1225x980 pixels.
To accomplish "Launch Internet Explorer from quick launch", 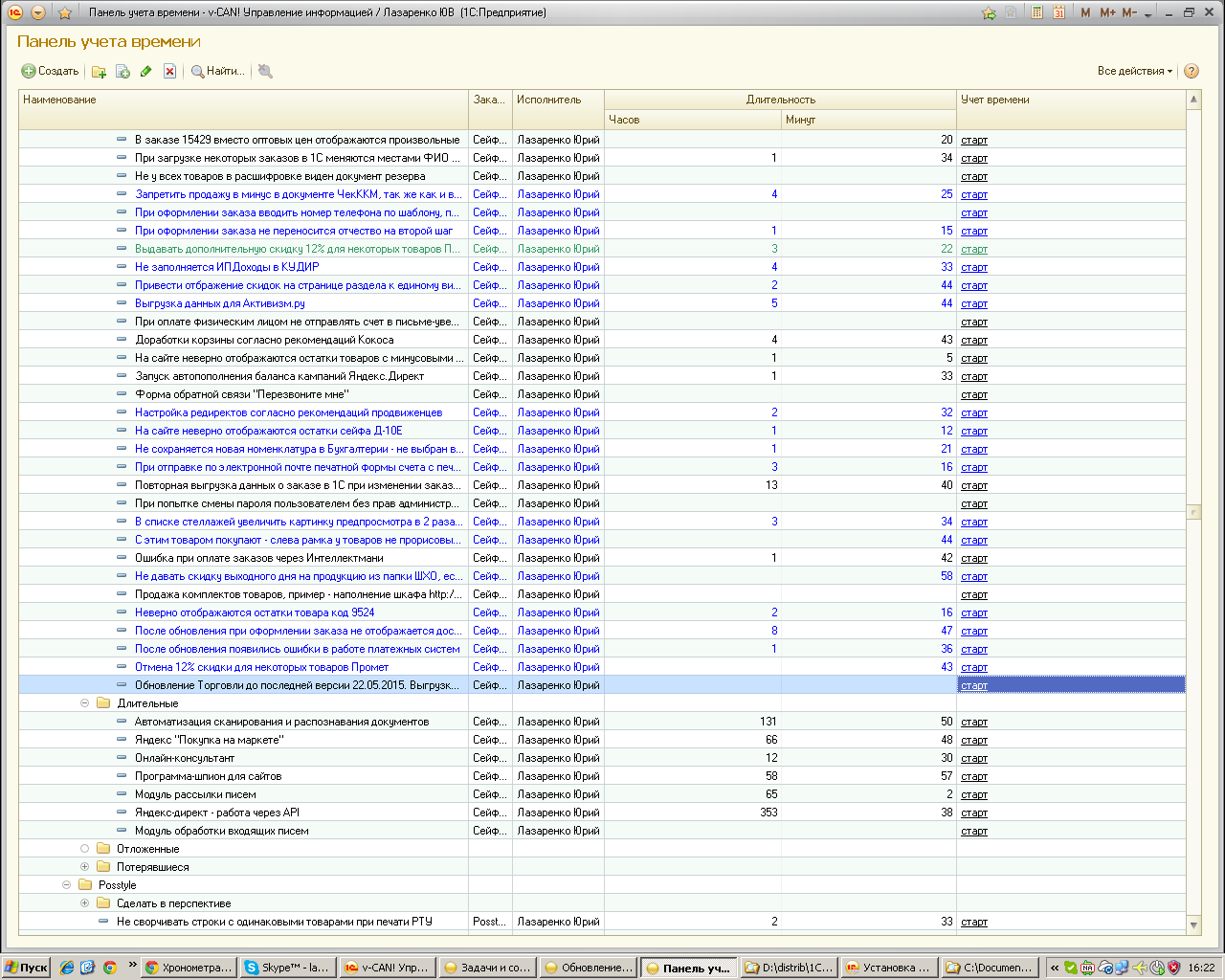I will pos(66,968).
